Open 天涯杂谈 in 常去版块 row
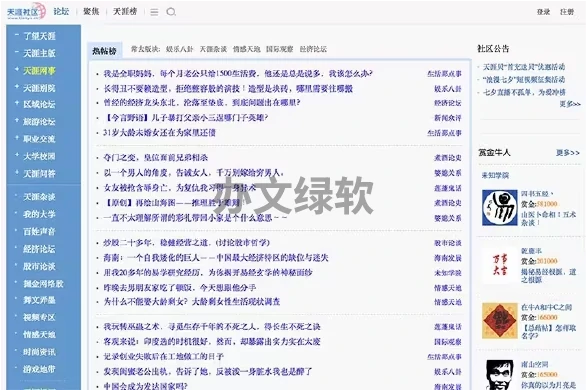Screen dimensions: 586x390 point(213,49)
